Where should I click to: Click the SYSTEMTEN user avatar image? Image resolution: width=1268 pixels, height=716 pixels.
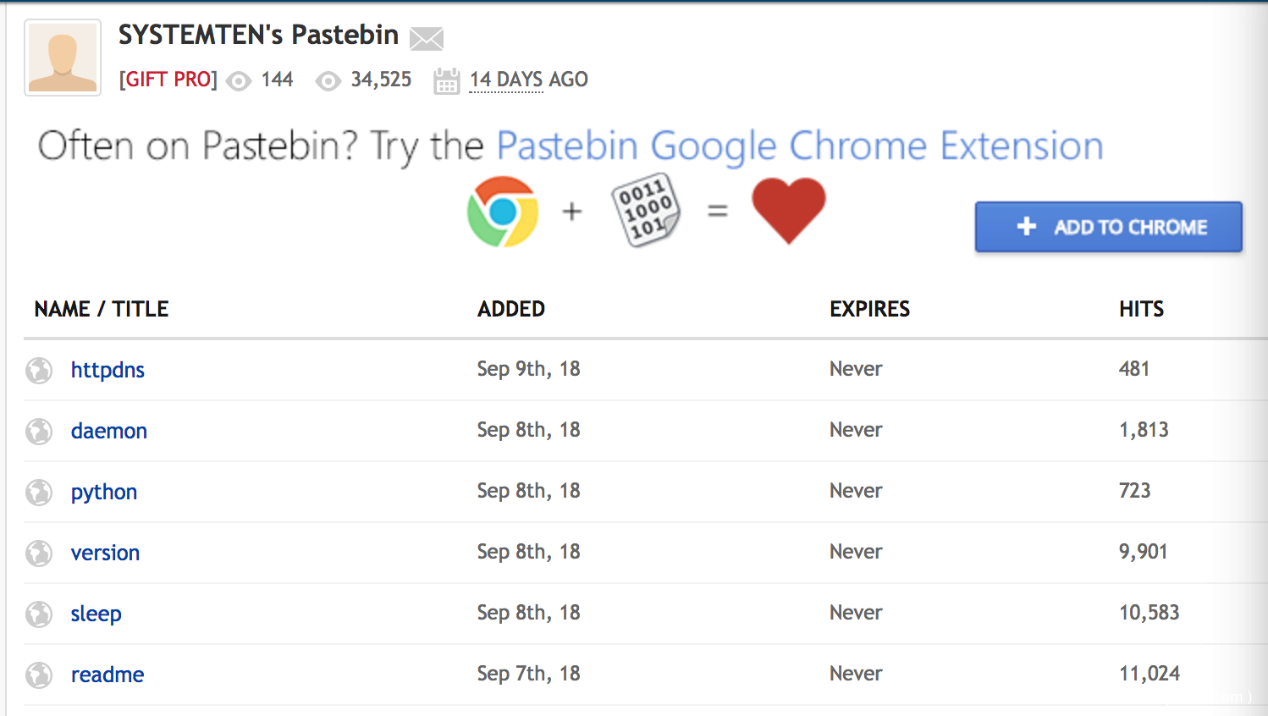click(x=63, y=58)
